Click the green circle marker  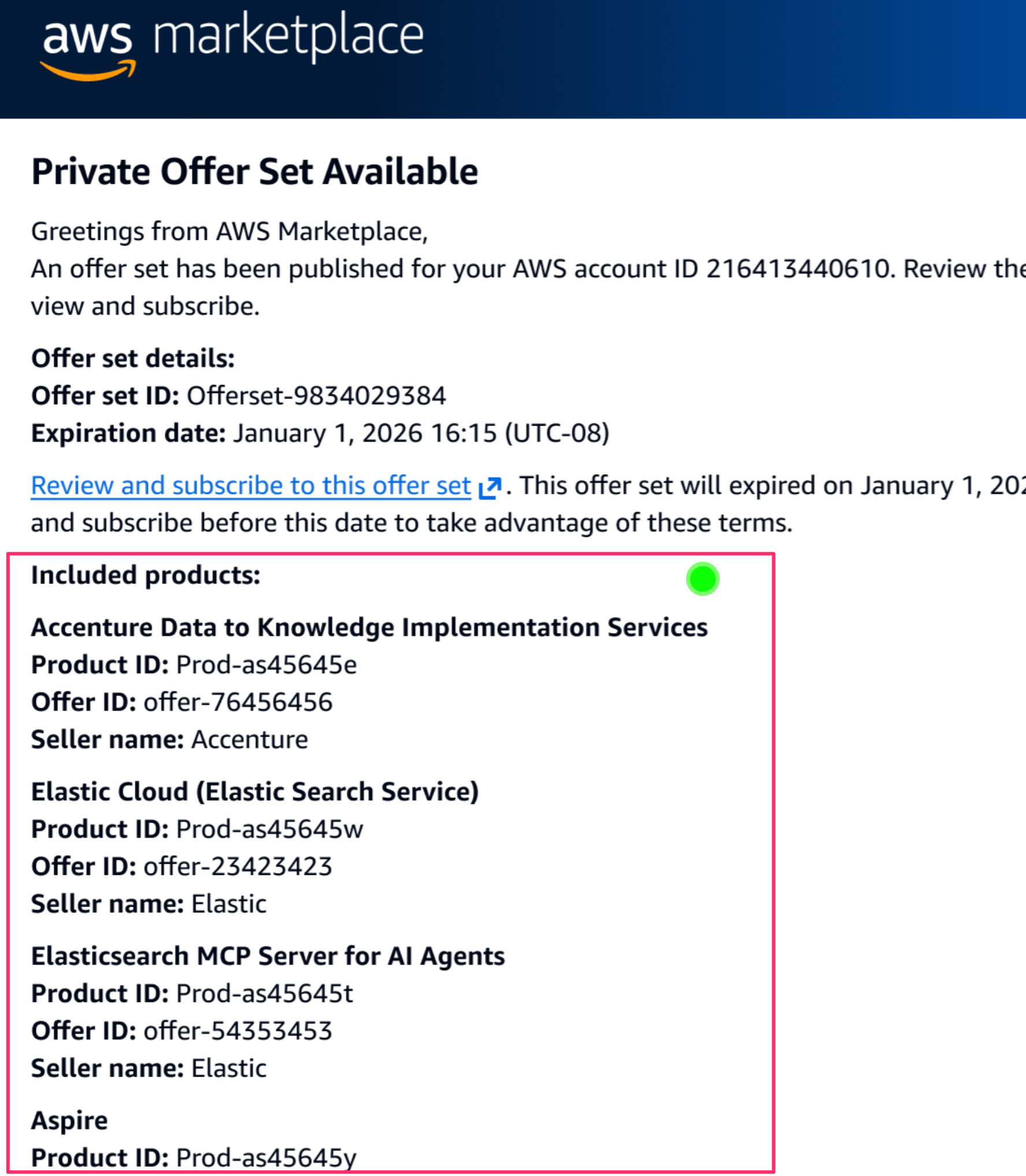click(x=702, y=578)
